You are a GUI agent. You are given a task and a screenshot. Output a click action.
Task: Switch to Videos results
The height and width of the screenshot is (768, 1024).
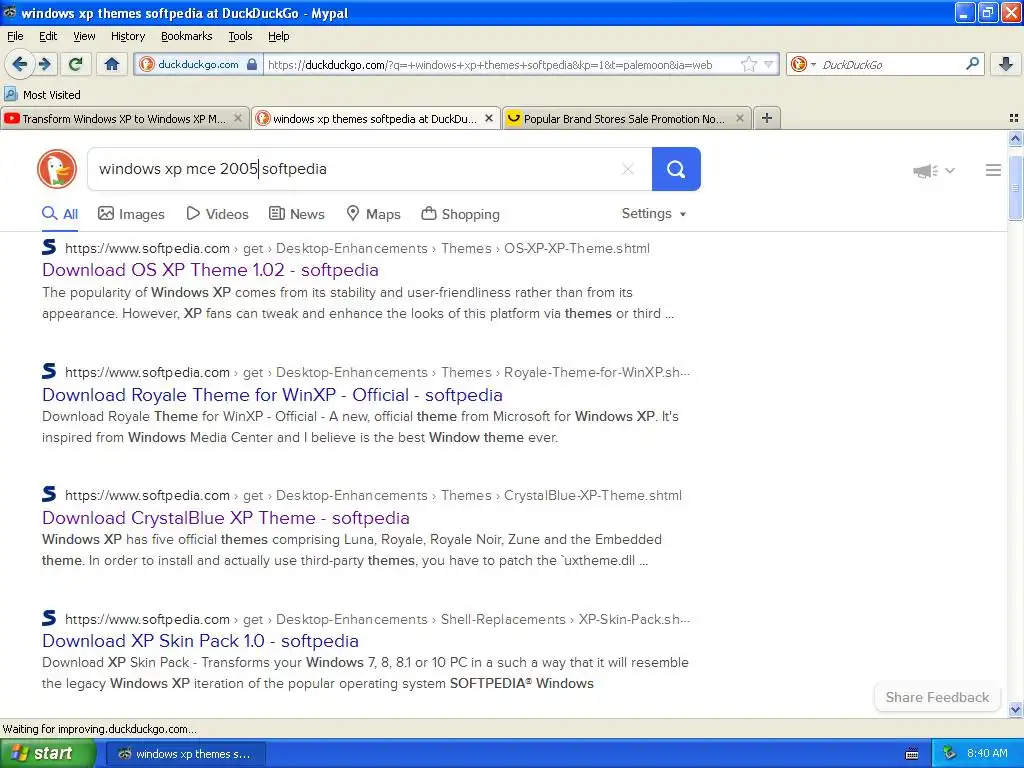coord(217,214)
